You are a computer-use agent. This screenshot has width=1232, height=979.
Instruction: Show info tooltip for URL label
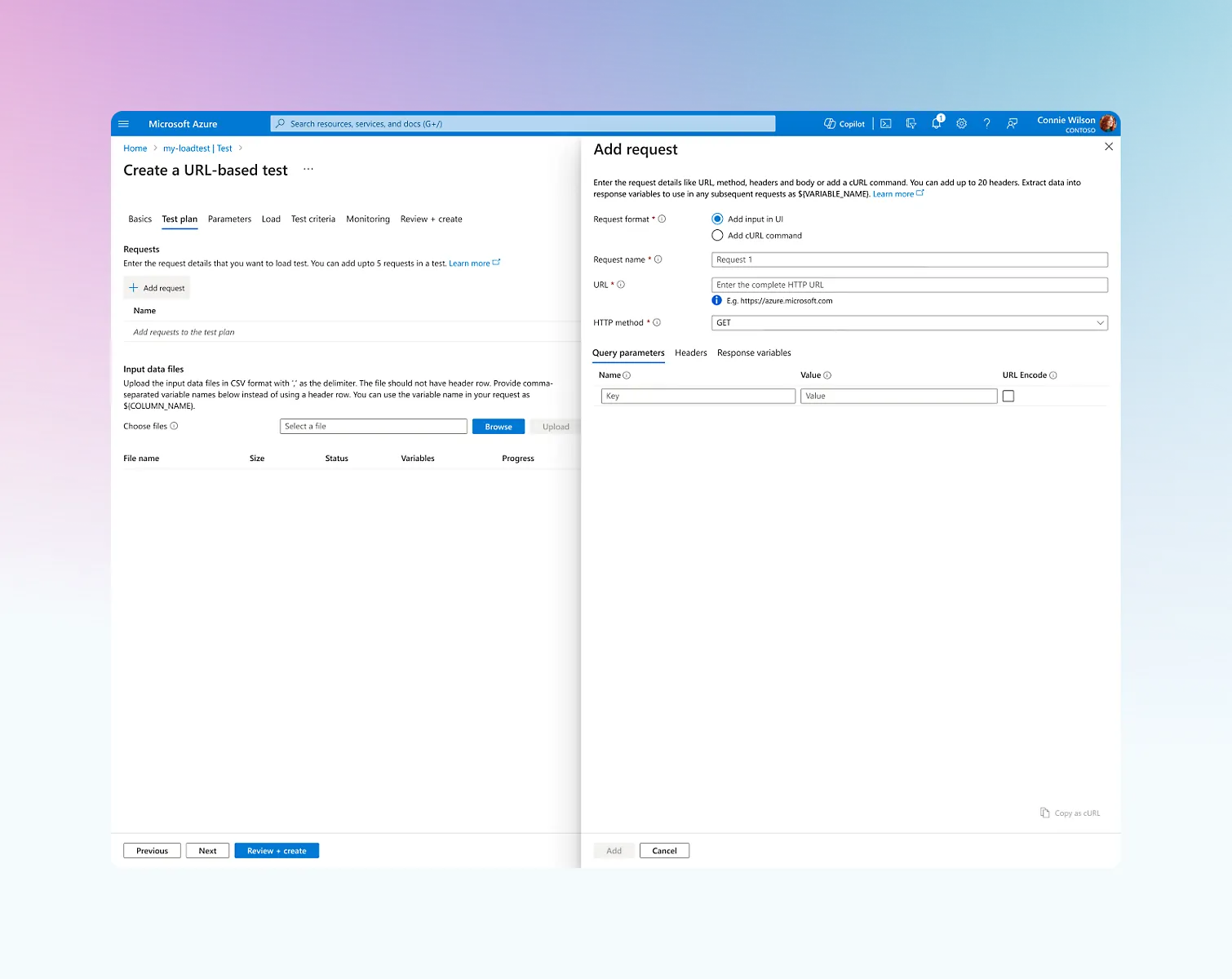pyautogui.click(x=621, y=285)
